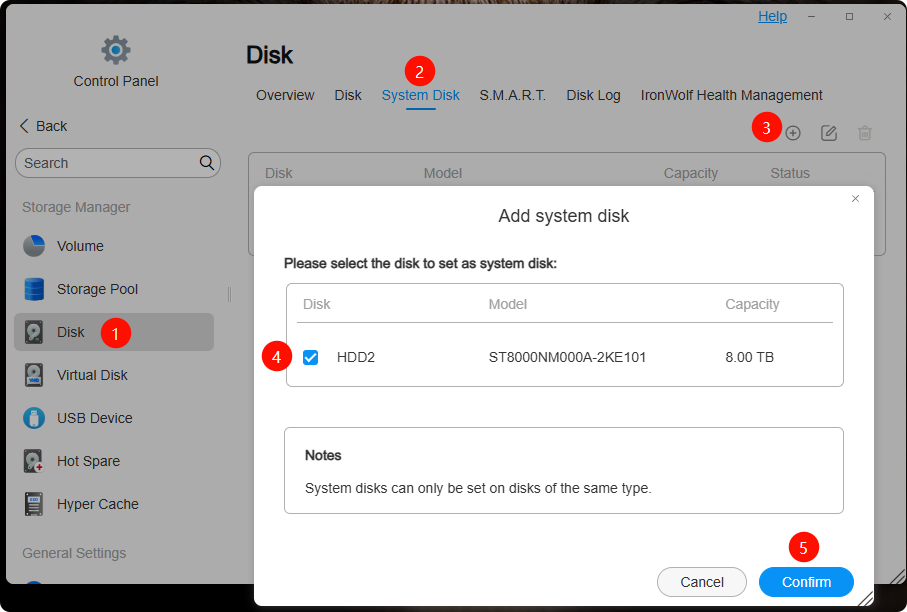Image resolution: width=907 pixels, height=612 pixels.
Task: Open Hyper Cache in sidebar
Action: point(114,504)
